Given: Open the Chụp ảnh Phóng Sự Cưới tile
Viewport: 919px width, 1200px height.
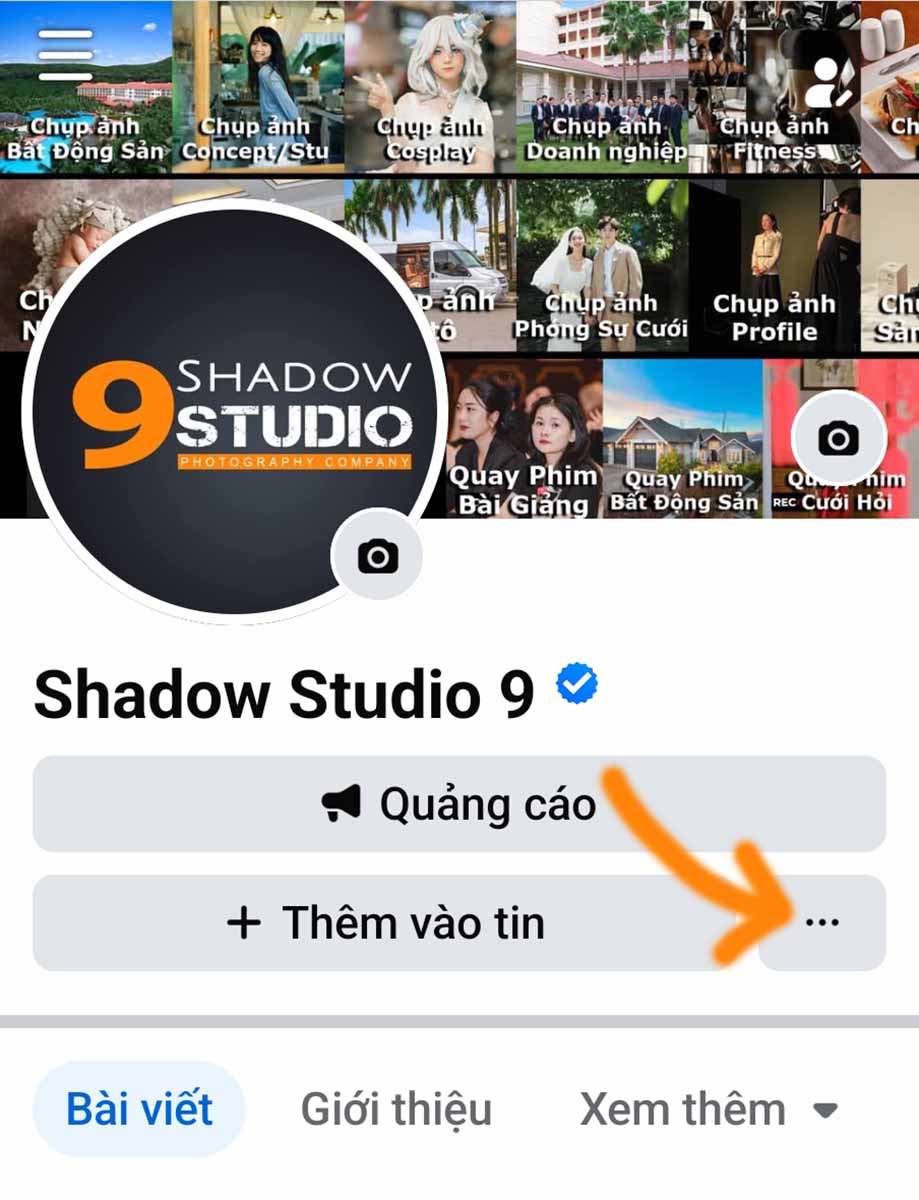Looking at the screenshot, I should (602, 265).
